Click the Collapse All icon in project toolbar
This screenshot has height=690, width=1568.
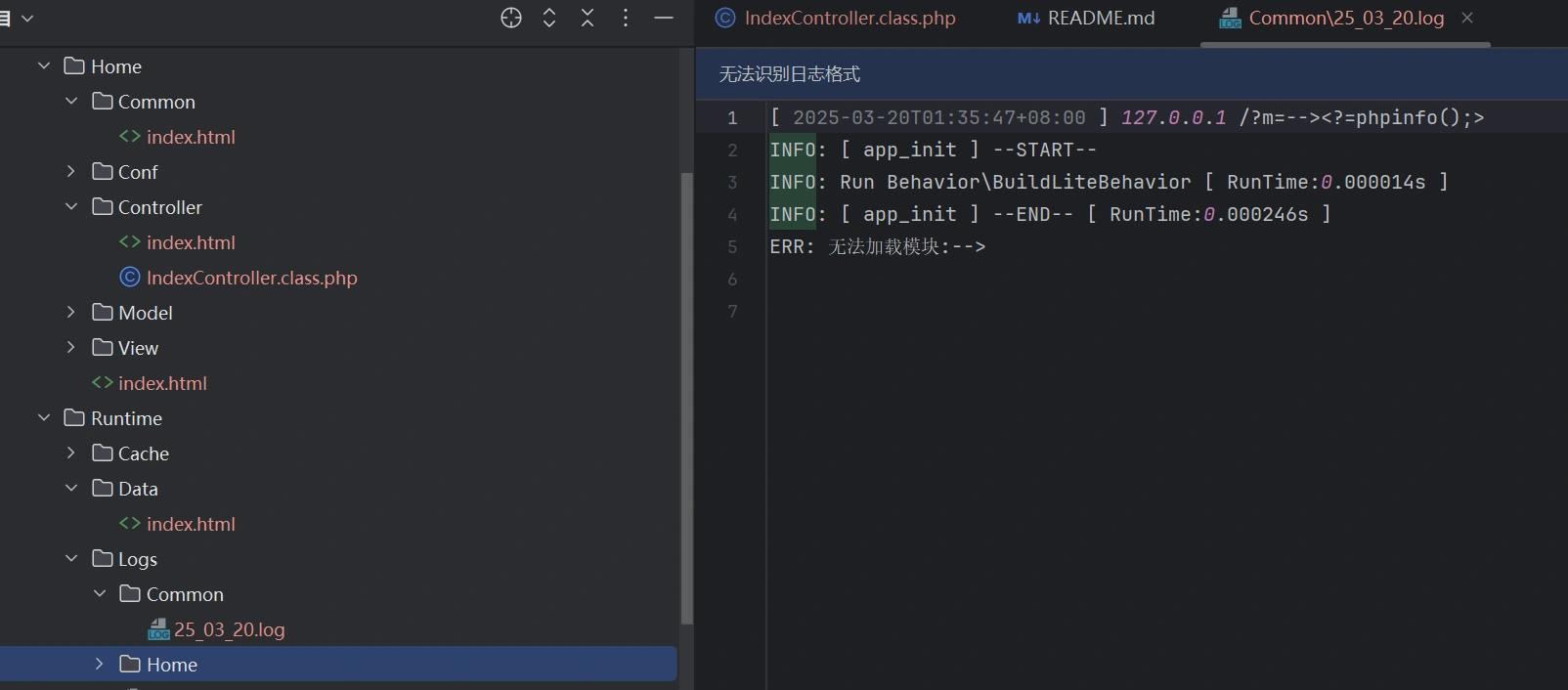588,18
